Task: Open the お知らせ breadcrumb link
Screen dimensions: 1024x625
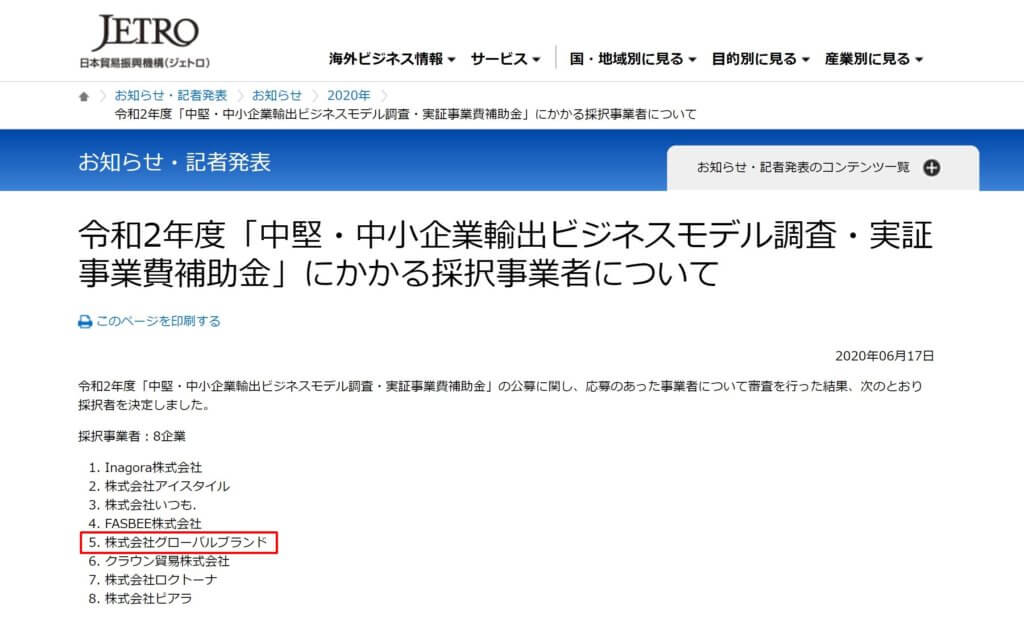Action: tap(277, 95)
